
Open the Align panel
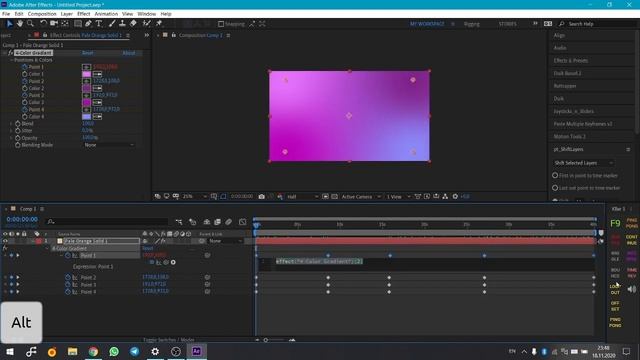pos(559,35)
